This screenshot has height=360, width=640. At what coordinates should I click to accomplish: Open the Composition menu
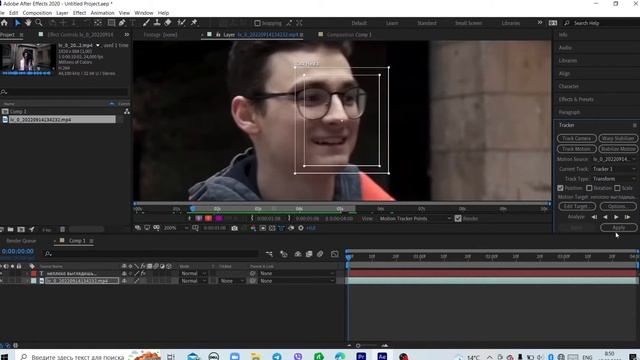click(37, 13)
